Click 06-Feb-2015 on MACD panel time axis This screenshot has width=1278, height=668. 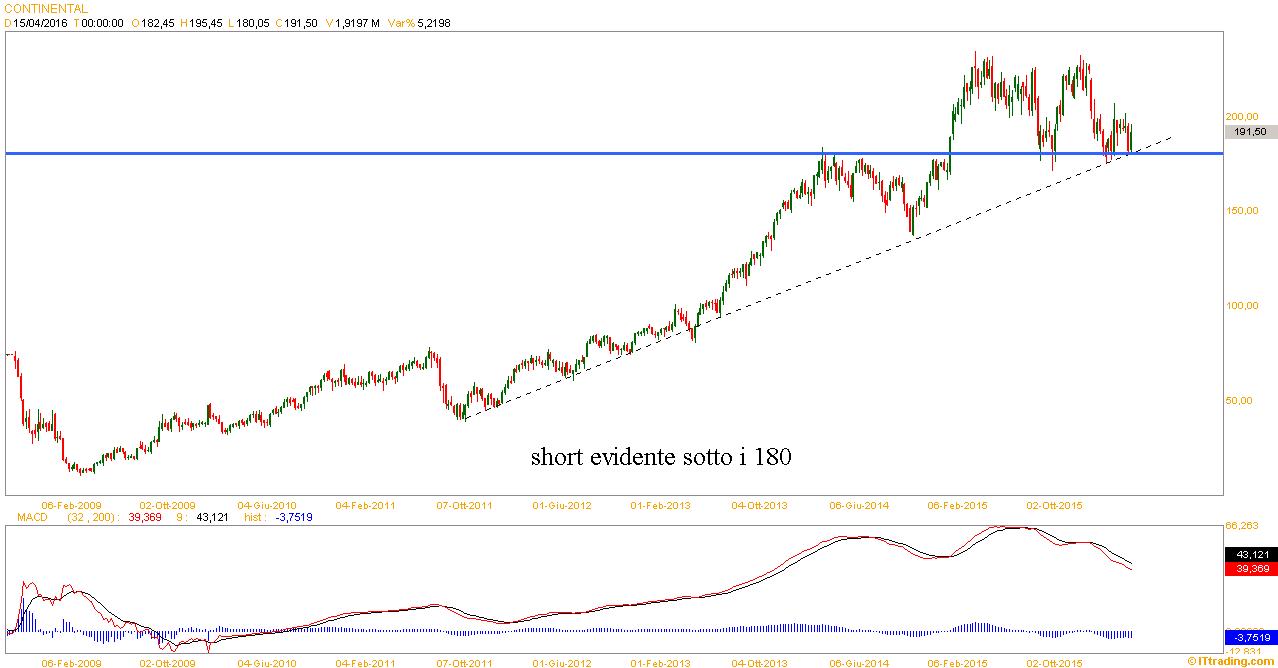pos(957,662)
